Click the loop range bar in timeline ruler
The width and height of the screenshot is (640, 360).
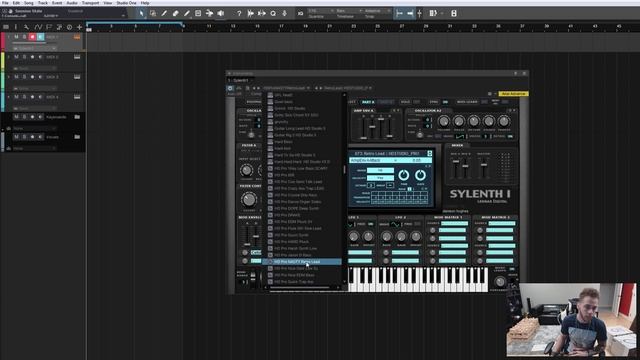point(136,24)
